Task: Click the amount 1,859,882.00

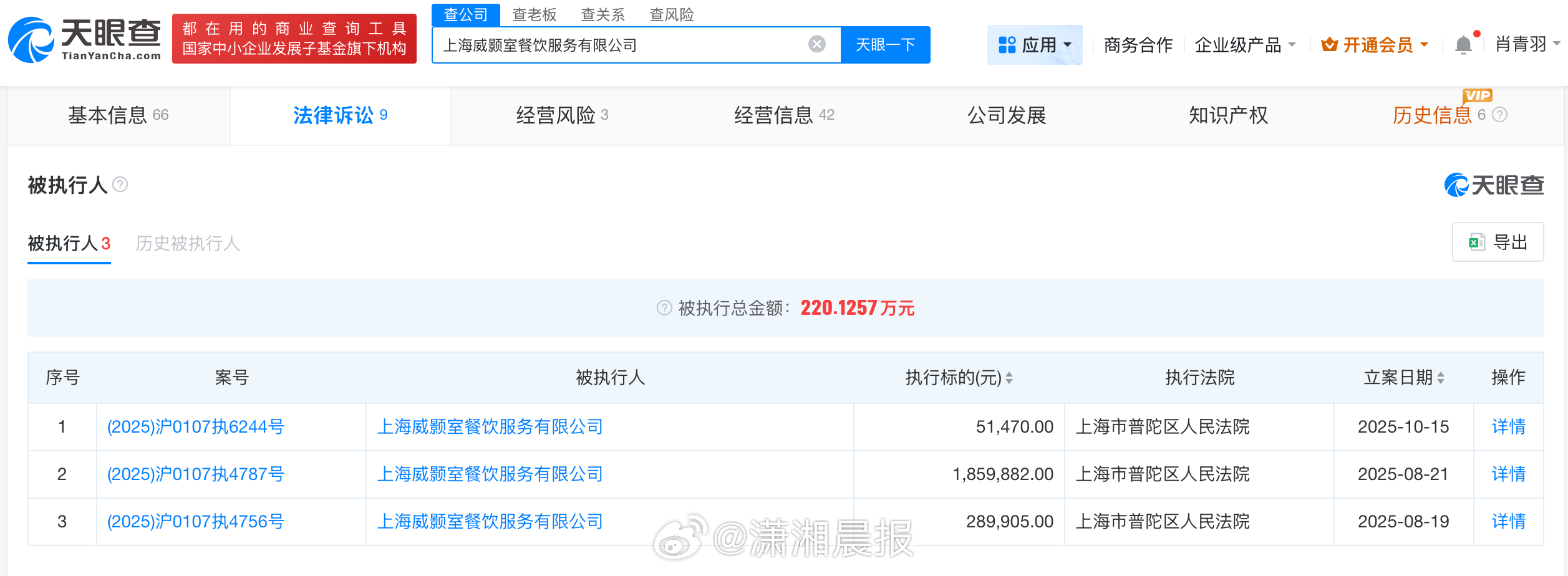Action: point(1003,474)
